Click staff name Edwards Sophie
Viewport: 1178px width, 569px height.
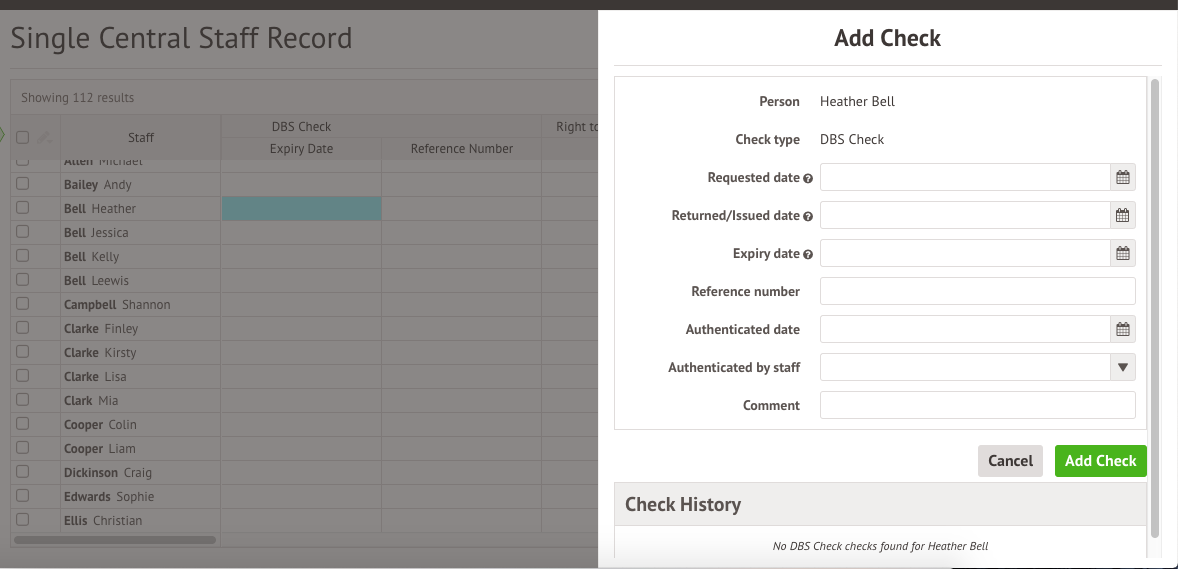click(x=109, y=497)
